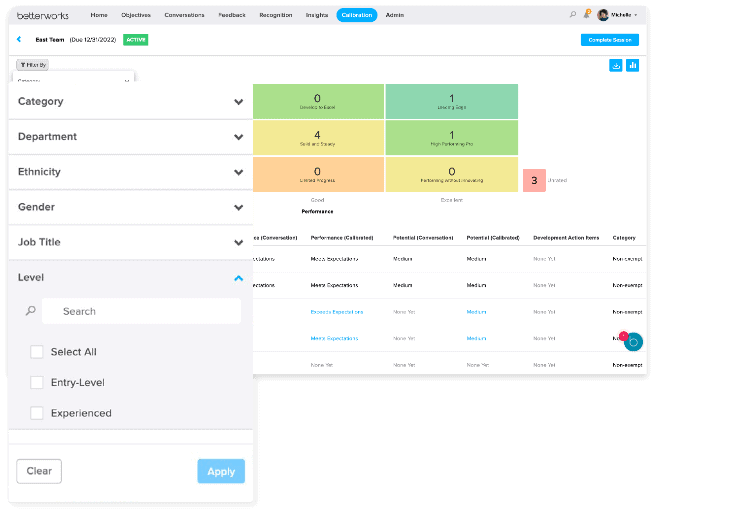Open the search magnifier in top navigation
The image size is (731, 514).
pos(572,15)
